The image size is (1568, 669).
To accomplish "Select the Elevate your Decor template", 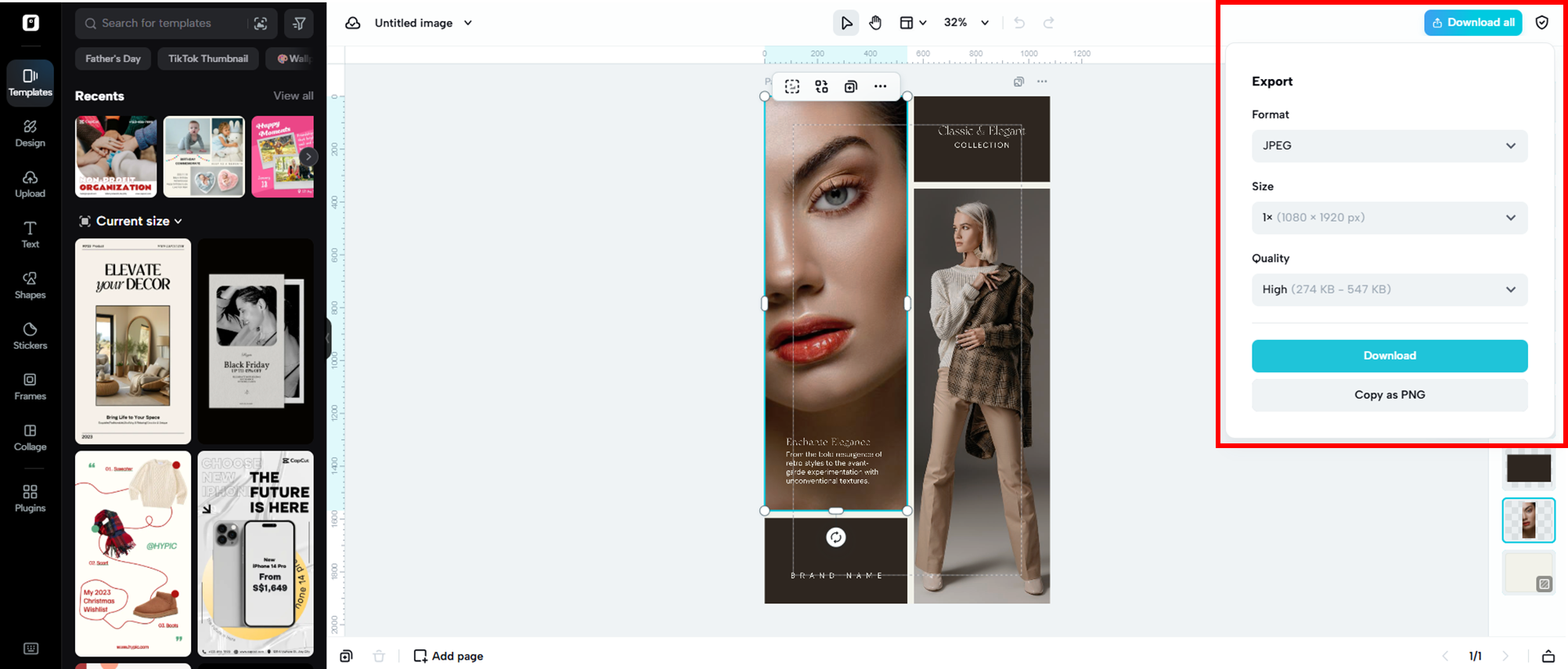I will (x=133, y=341).
